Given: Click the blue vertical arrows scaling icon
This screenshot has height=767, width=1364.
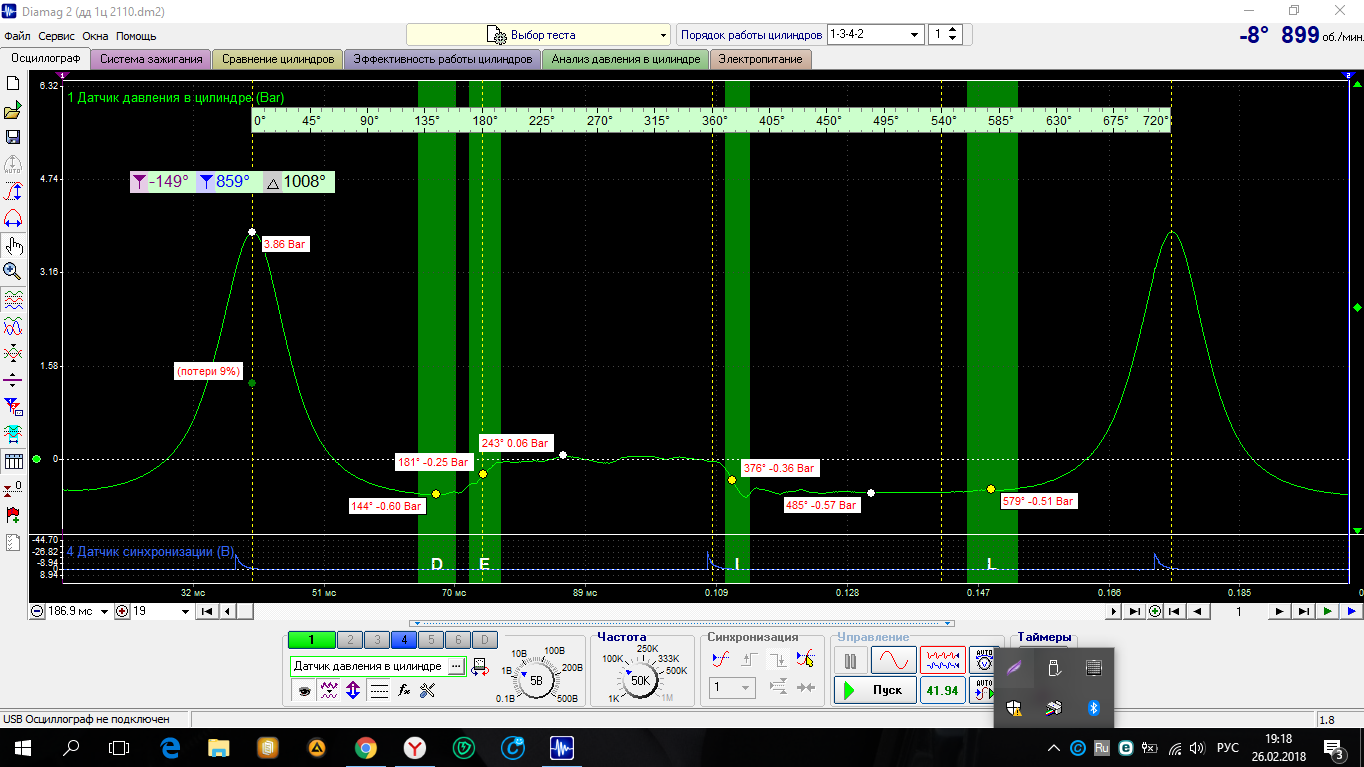Looking at the screenshot, I should coord(353,690).
